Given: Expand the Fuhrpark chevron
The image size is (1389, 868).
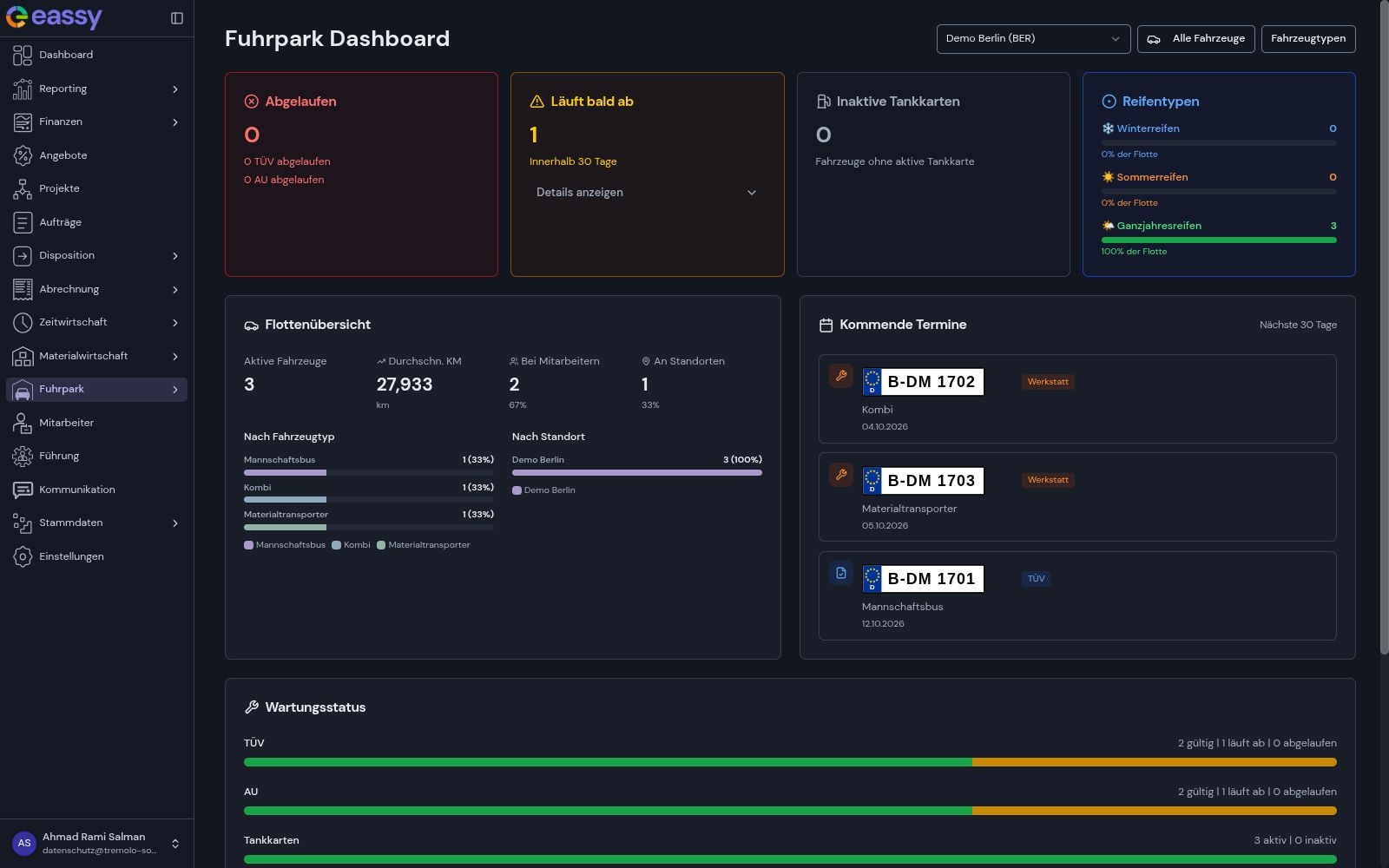Looking at the screenshot, I should point(175,390).
